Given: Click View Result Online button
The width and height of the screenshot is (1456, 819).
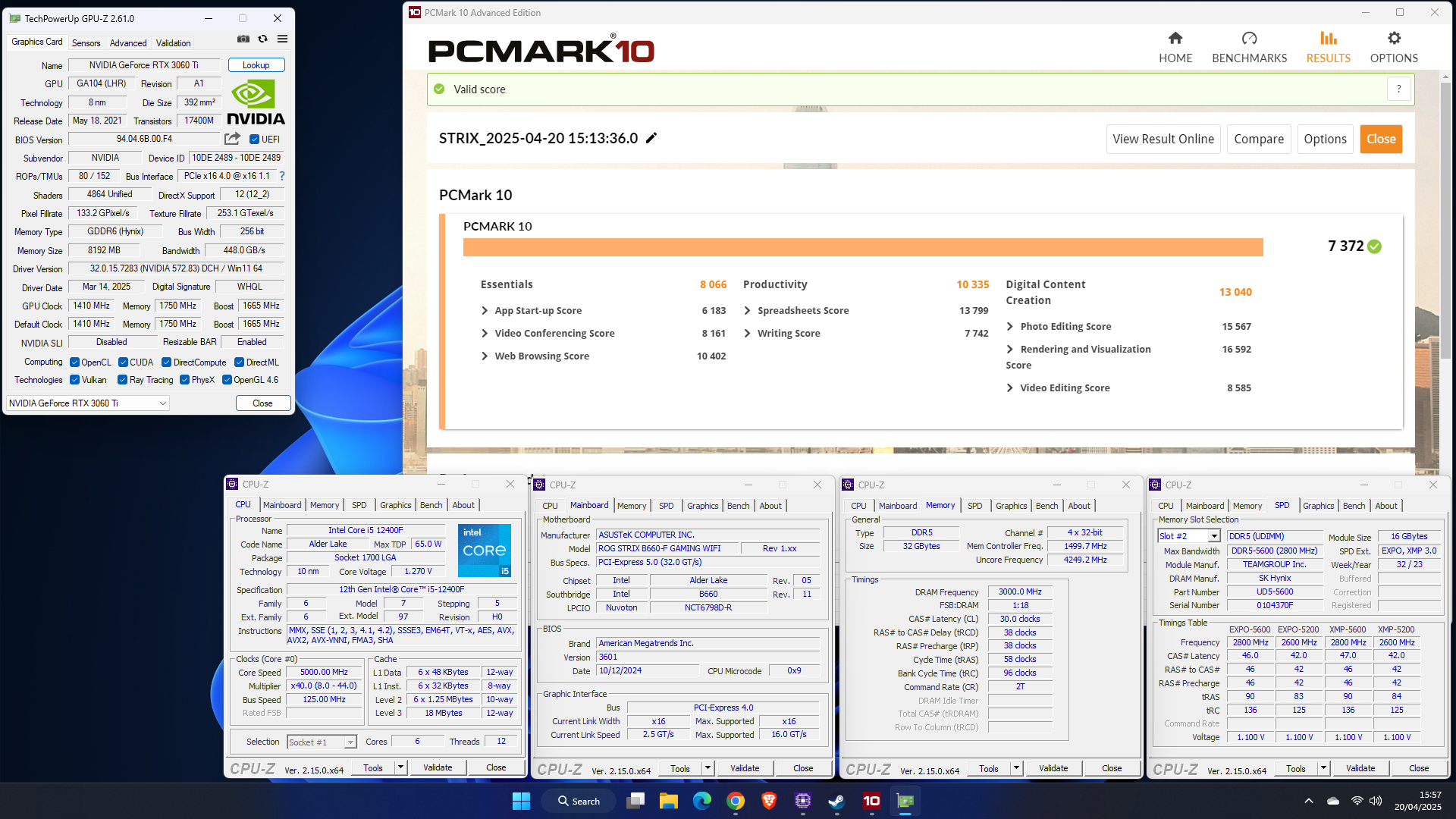Looking at the screenshot, I should pyautogui.click(x=1163, y=139).
